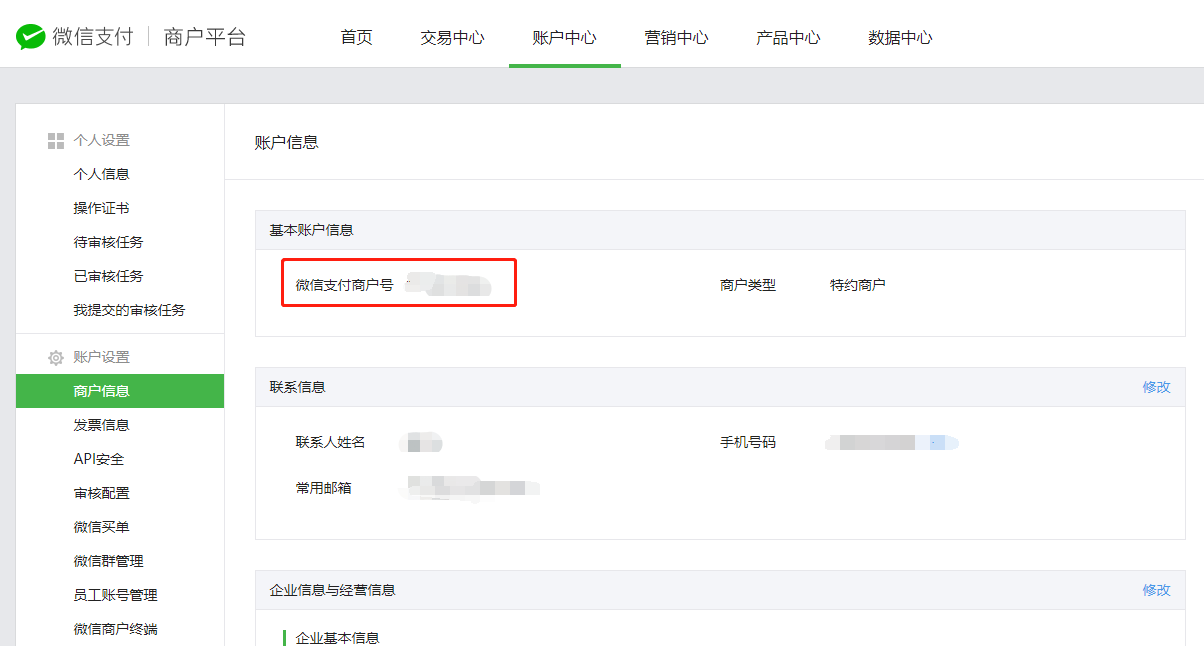Click 修改 link in 企业信息与经营信息 section
The image size is (1204, 646).
pyautogui.click(x=1156, y=590)
